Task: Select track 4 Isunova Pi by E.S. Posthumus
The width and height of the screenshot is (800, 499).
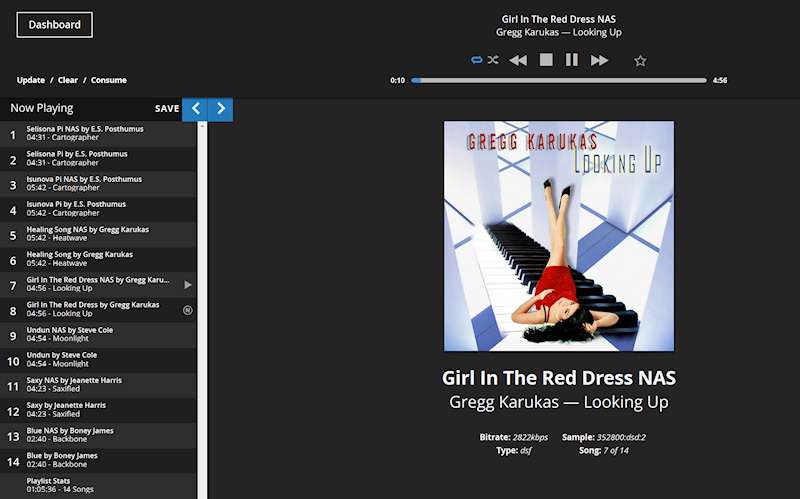Action: click(98, 209)
